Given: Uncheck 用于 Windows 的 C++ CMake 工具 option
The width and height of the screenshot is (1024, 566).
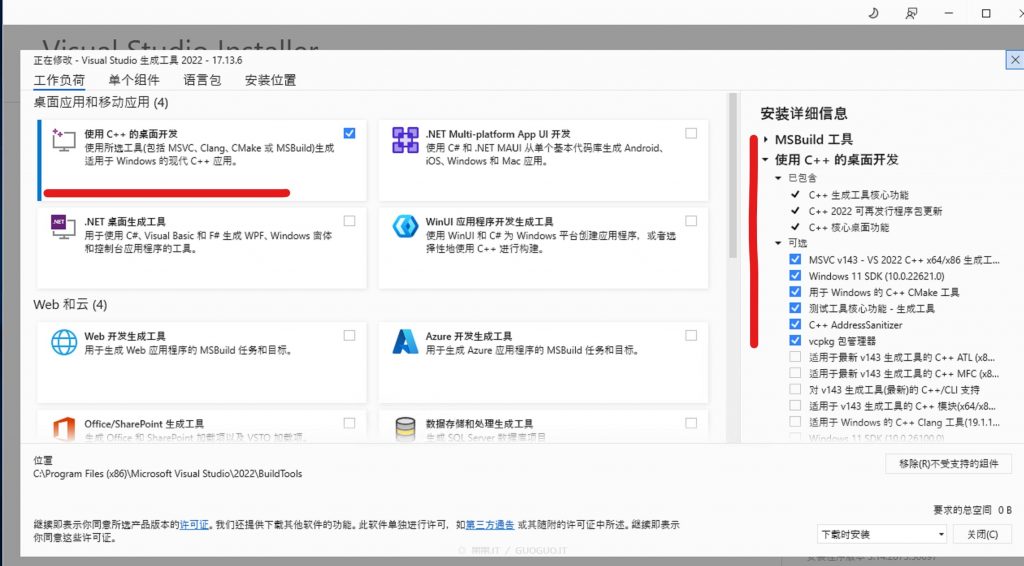Looking at the screenshot, I should 795,292.
